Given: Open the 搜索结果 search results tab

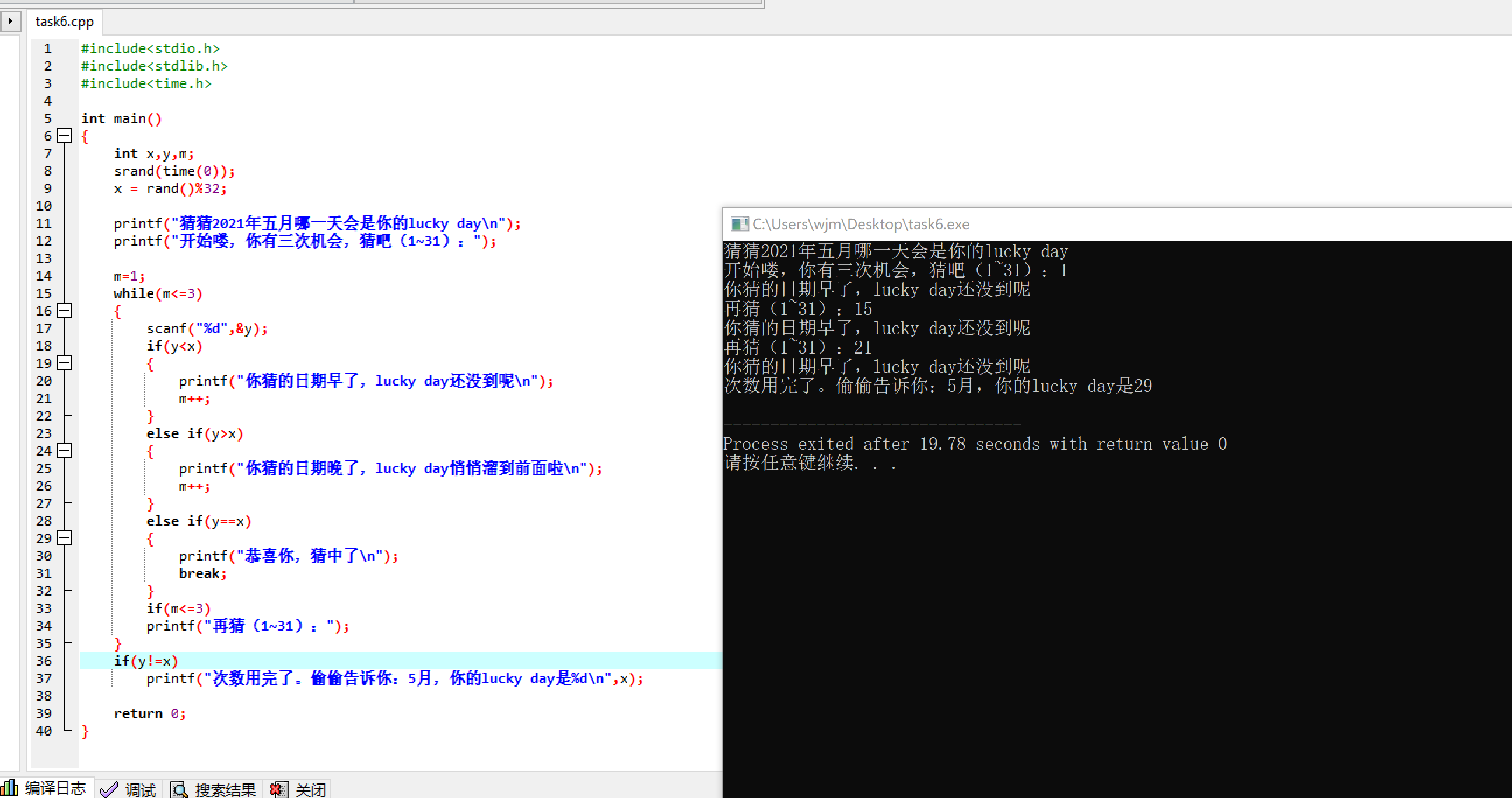Looking at the screenshot, I should [x=225, y=790].
